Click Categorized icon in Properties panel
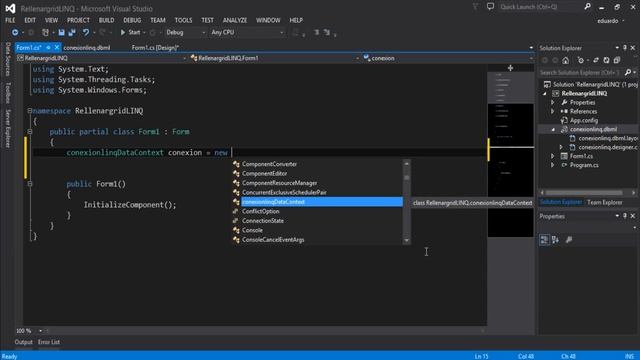Screen dimensions: 640x360 (544, 240)
